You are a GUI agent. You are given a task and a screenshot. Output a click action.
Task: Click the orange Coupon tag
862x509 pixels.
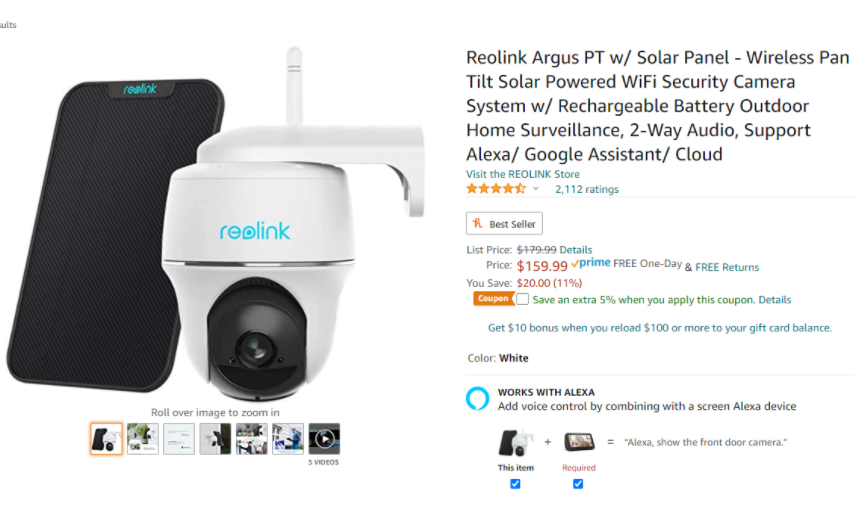coord(493,298)
